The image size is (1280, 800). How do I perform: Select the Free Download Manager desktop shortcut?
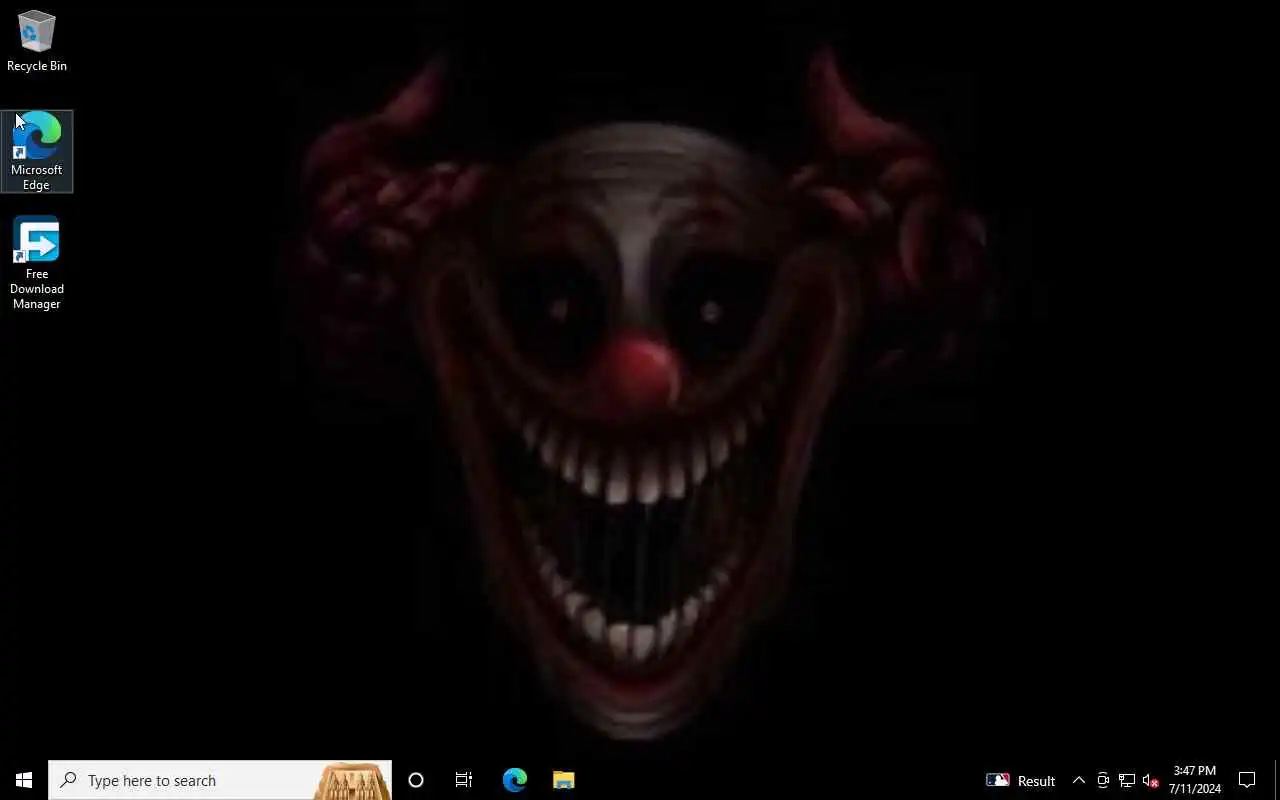[x=37, y=263]
